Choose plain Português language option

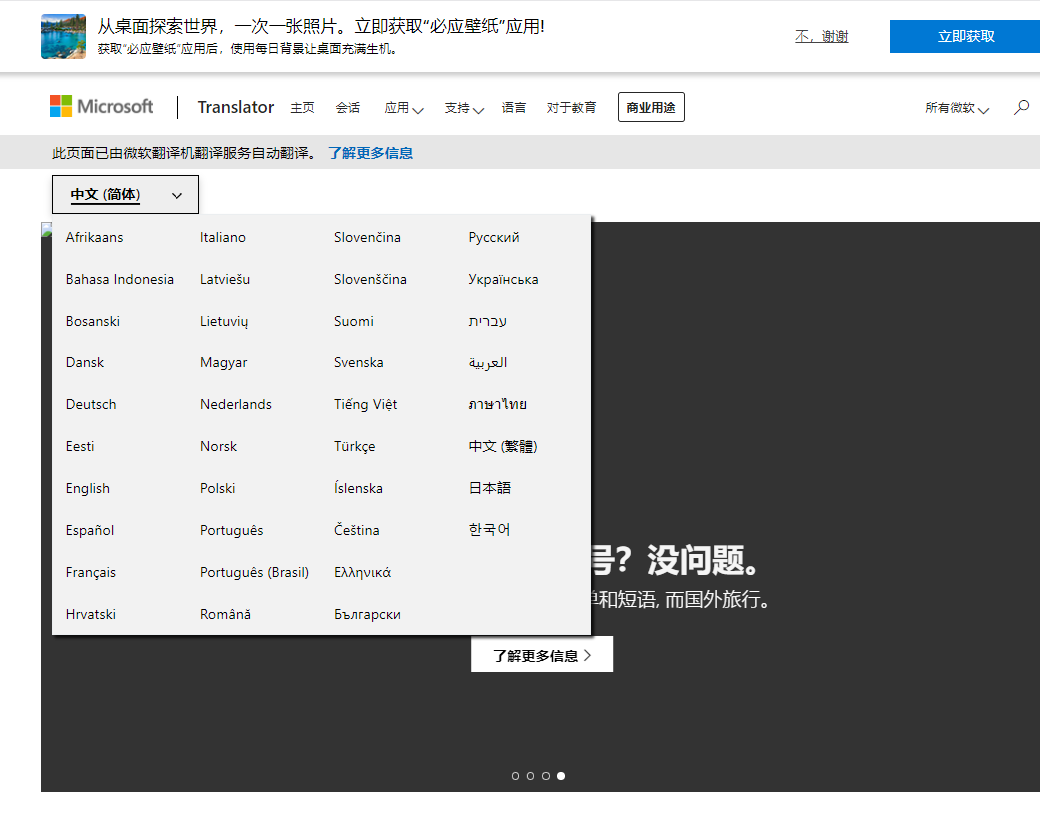[x=231, y=531]
